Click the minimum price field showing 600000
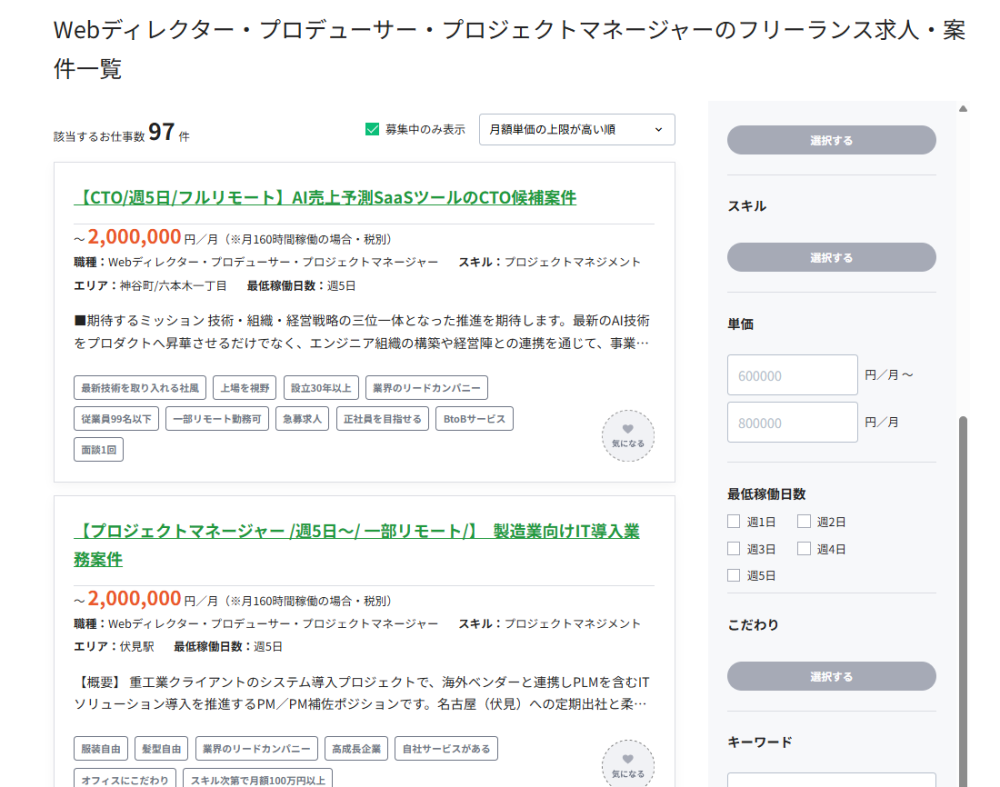1000x787 pixels. tap(792, 376)
